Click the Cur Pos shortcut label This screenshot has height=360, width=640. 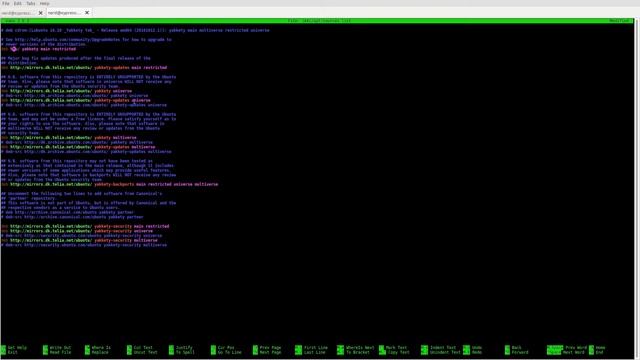pyautogui.click(x=226, y=347)
